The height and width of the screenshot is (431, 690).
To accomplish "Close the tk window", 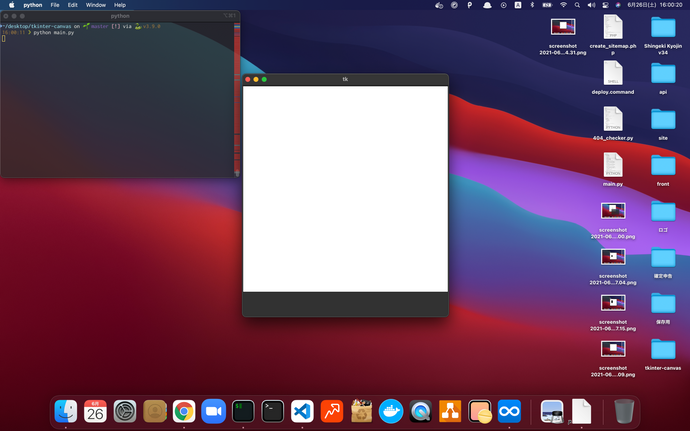I will point(248,79).
